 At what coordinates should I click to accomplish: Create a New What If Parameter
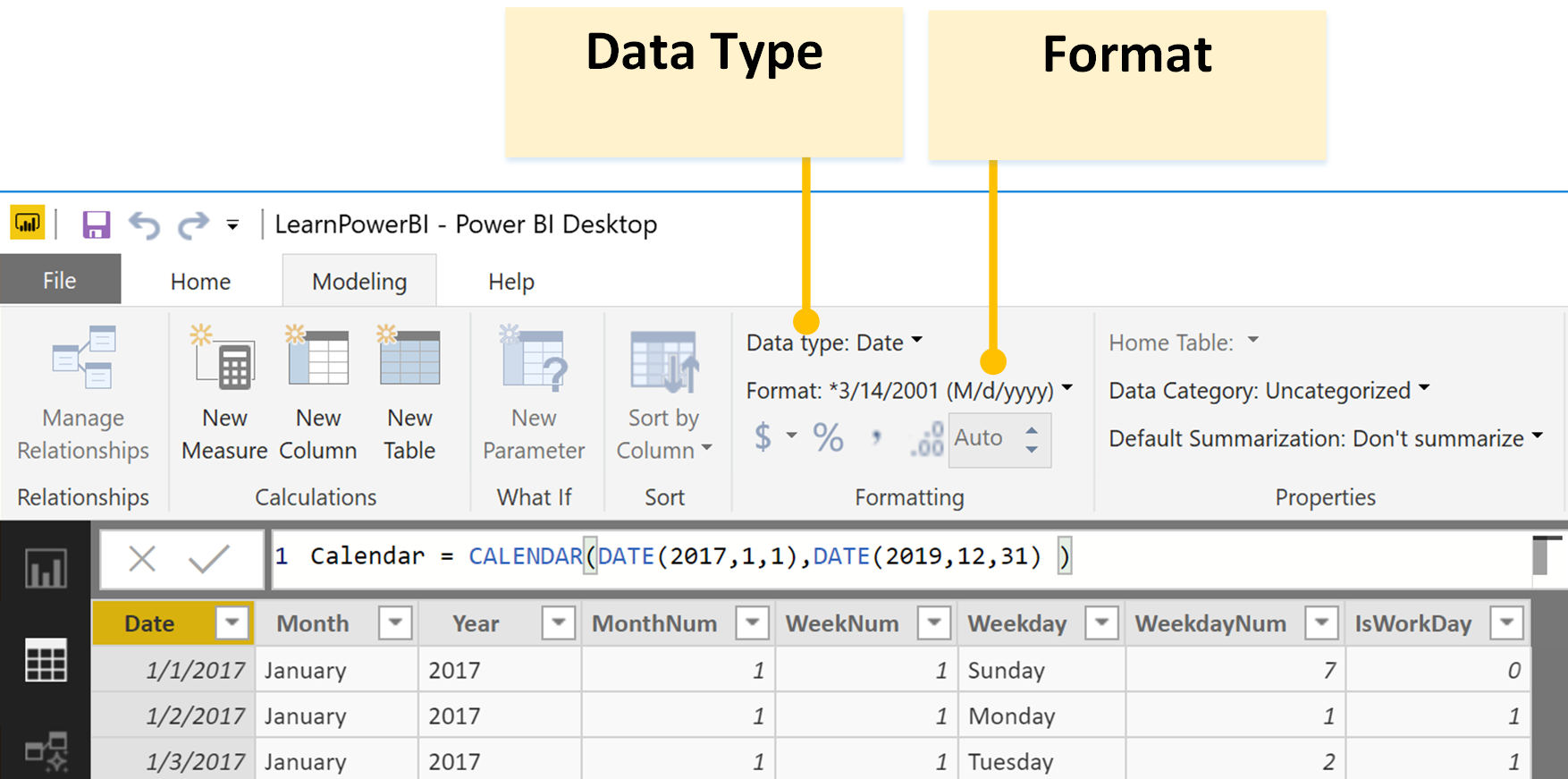pyautogui.click(x=534, y=394)
